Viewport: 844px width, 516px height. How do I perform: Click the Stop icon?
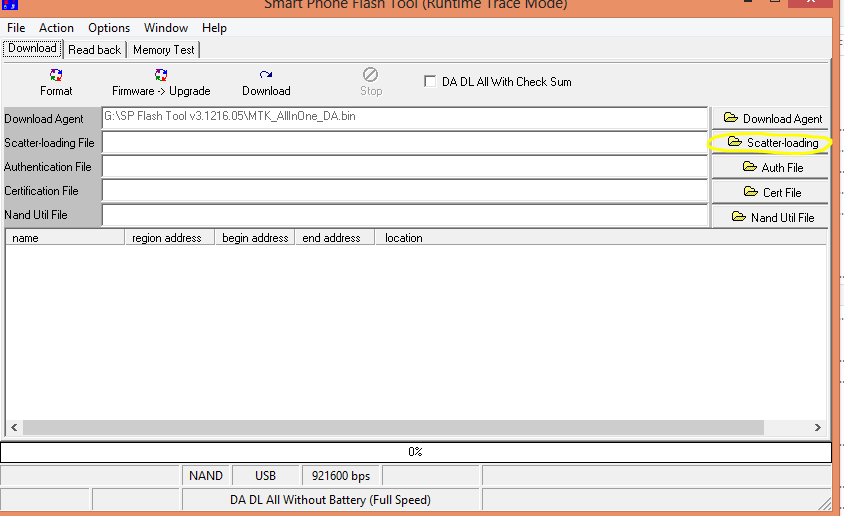(x=370, y=74)
